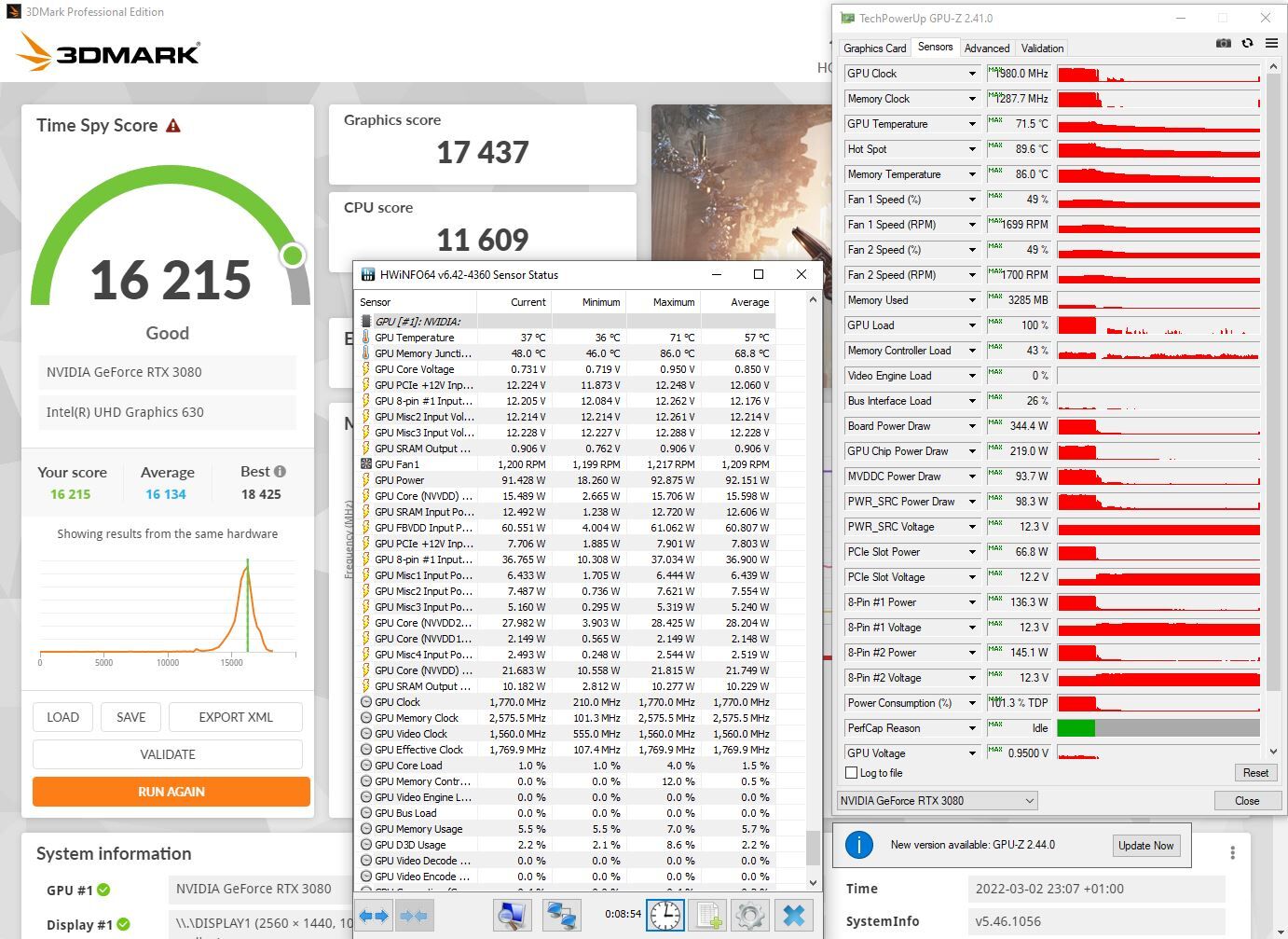Click bolt icon of GPU Power row

pos(366,479)
